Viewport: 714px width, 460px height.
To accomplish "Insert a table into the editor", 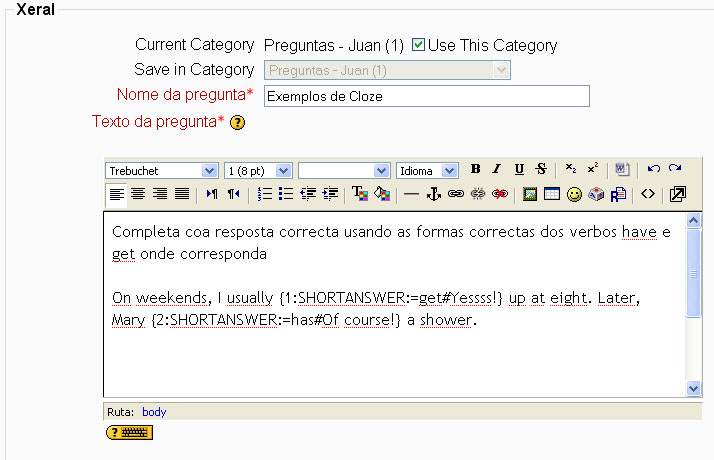I will pos(552,194).
